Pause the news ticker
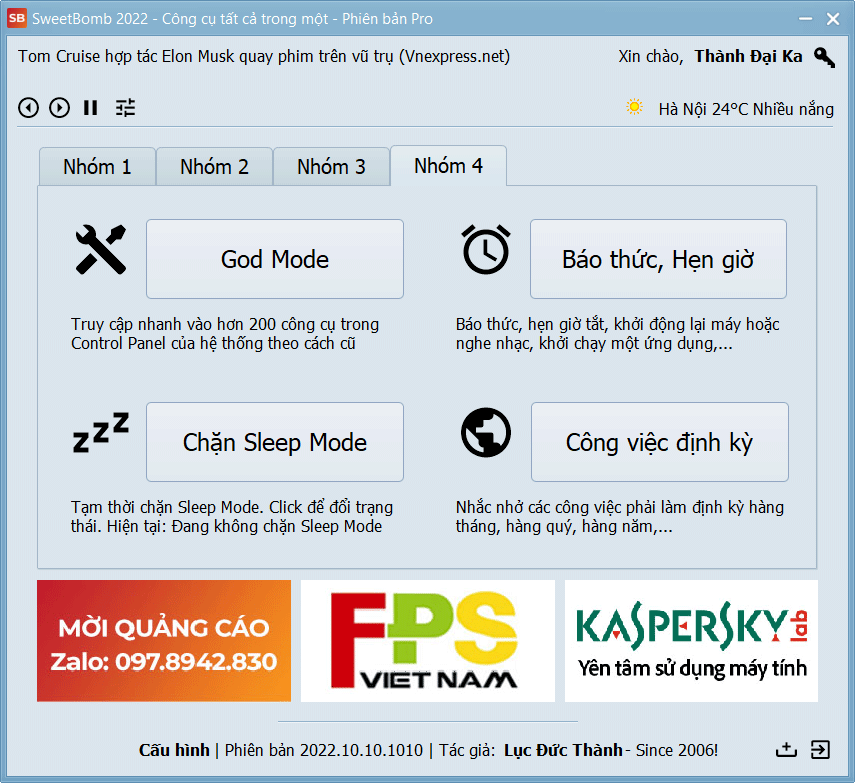 [x=91, y=108]
